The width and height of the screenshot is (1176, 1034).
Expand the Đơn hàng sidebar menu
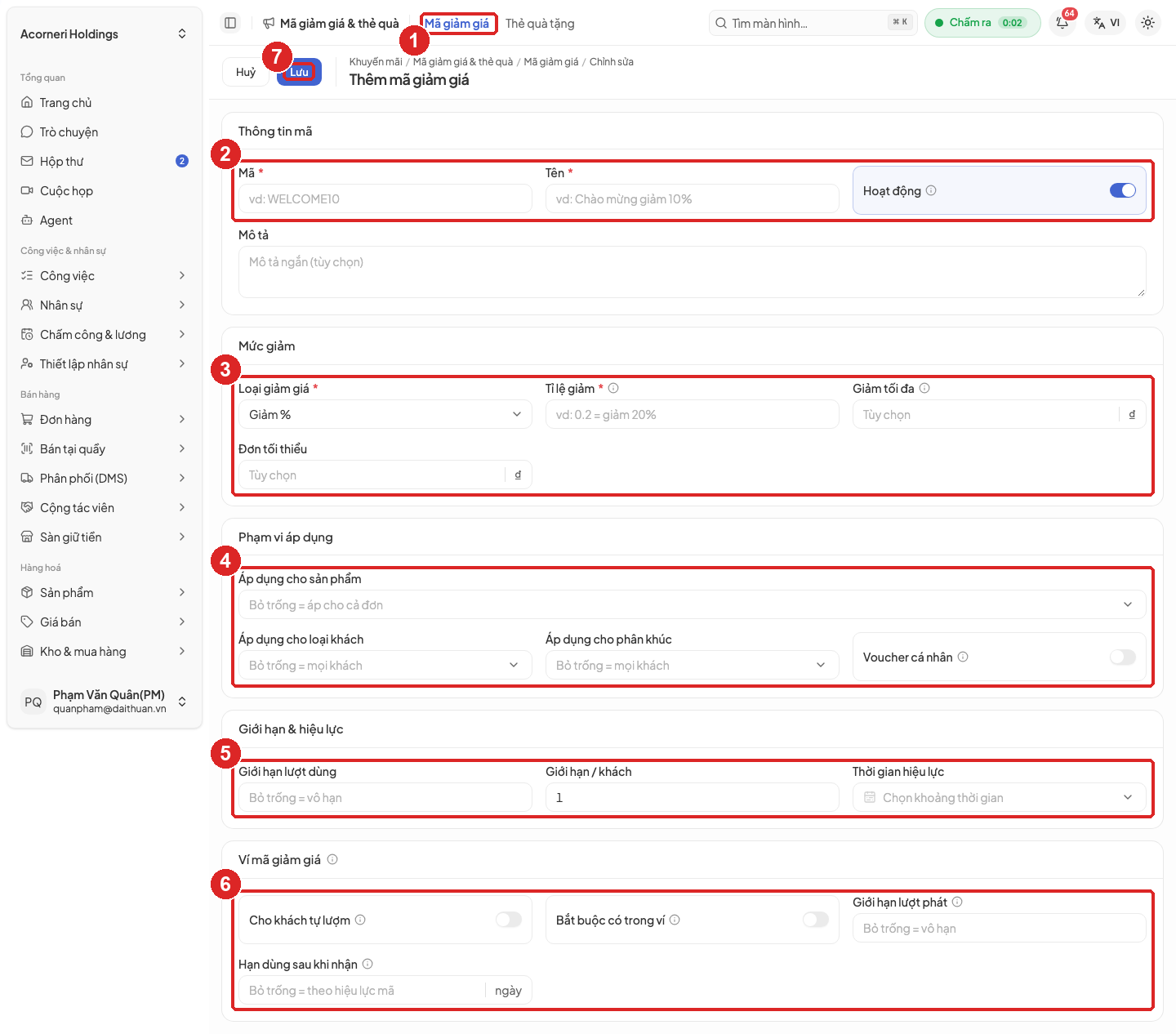104,419
